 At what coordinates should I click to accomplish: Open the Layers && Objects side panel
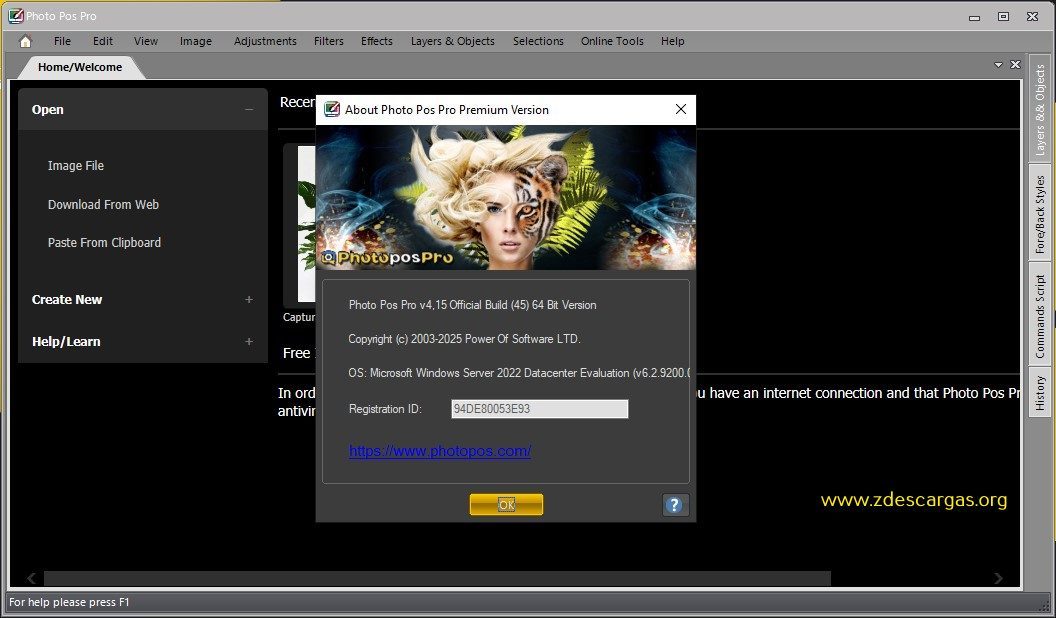click(1040, 110)
